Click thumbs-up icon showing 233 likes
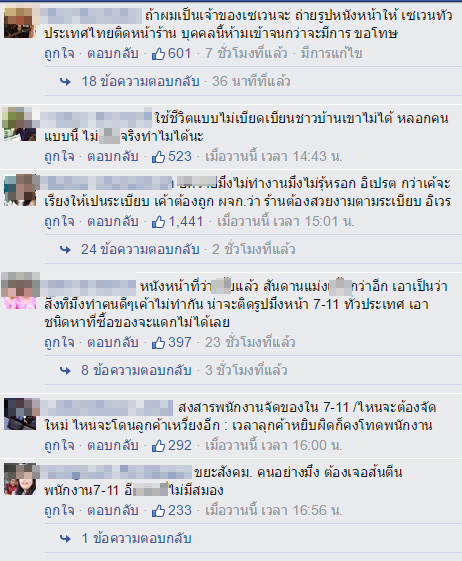 [158, 511]
